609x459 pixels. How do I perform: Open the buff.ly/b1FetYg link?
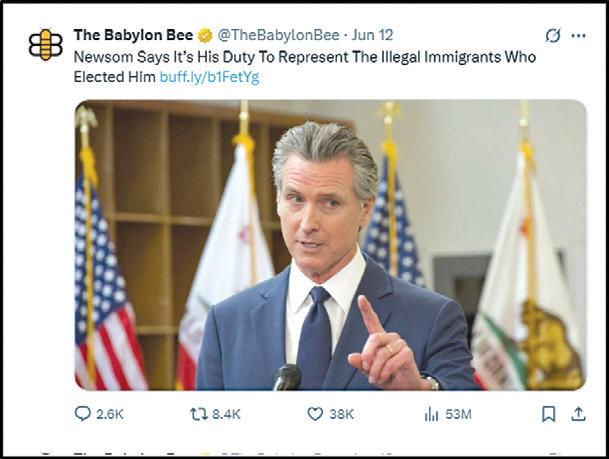click(x=209, y=77)
